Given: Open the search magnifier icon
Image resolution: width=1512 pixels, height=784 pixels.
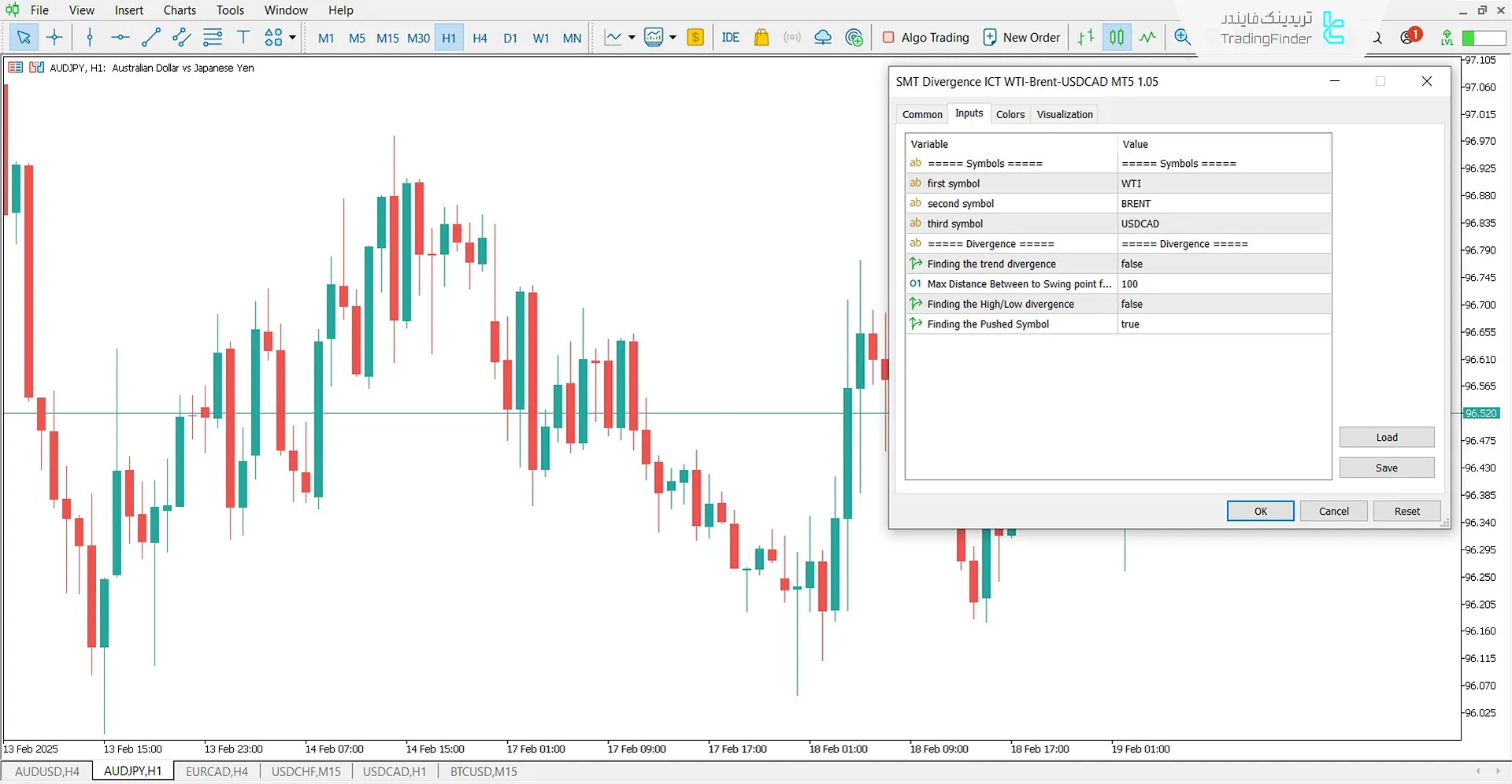Looking at the screenshot, I should (1377, 37).
